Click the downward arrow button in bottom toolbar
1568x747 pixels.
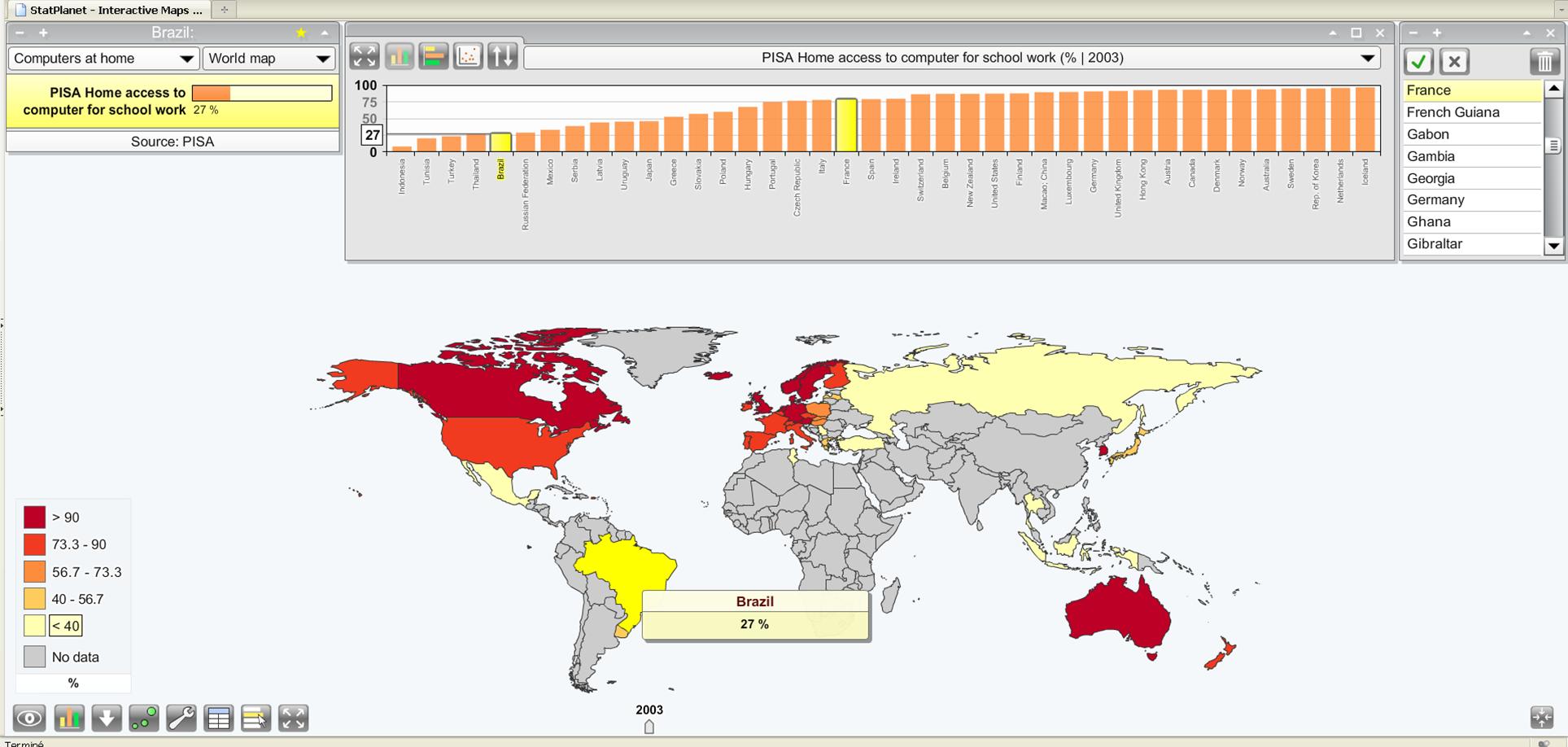pyautogui.click(x=107, y=718)
